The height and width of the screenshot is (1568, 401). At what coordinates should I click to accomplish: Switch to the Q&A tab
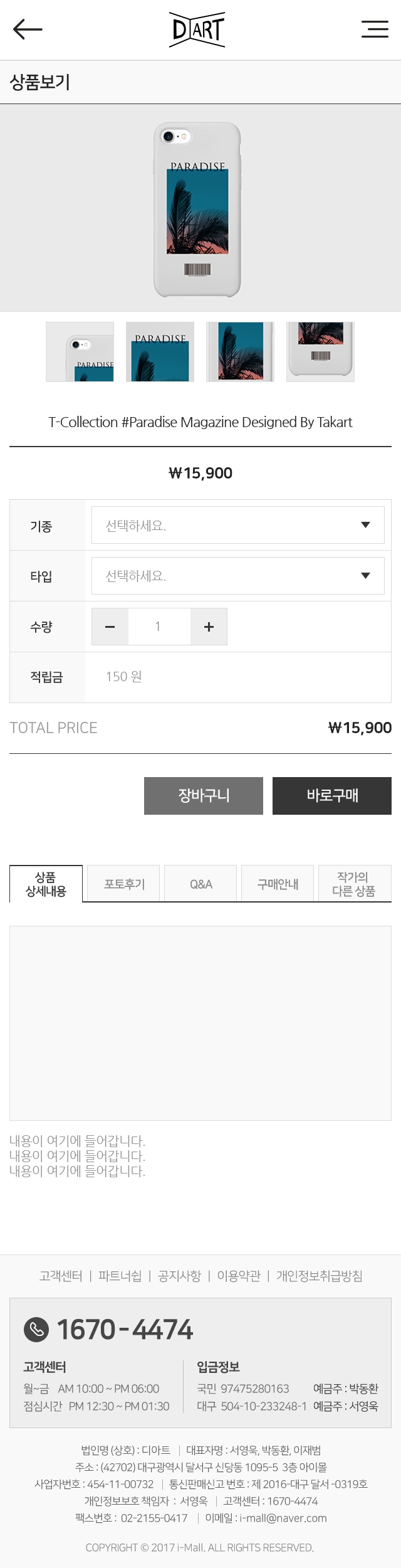200,884
